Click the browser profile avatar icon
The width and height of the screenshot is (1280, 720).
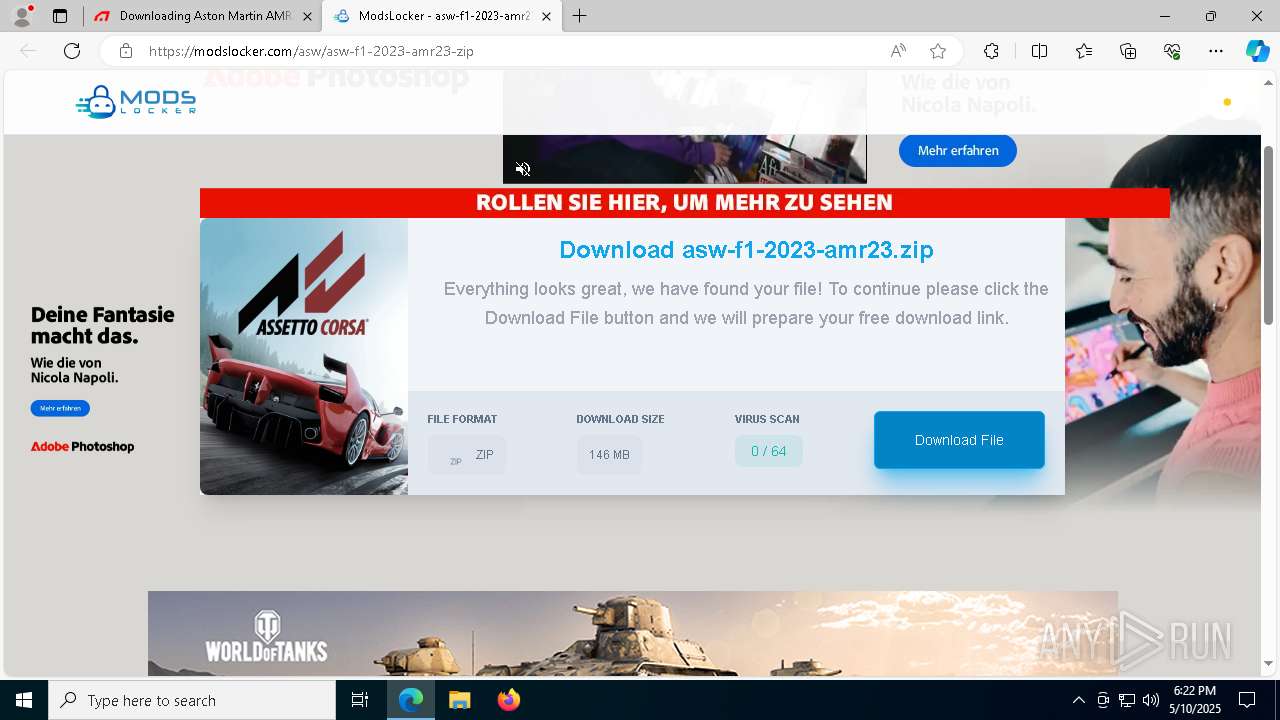pos(22,16)
